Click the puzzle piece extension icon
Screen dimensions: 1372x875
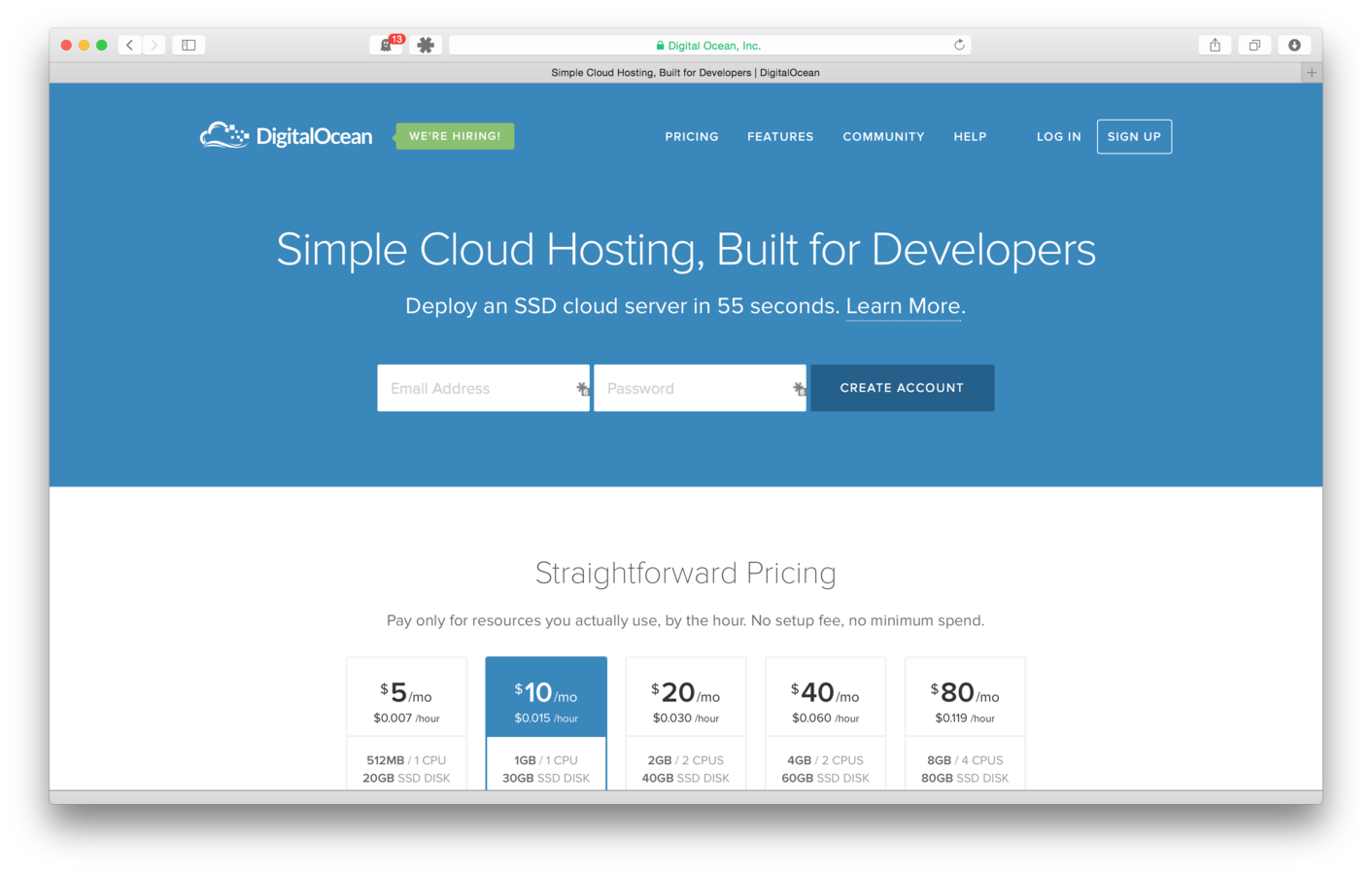426,45
